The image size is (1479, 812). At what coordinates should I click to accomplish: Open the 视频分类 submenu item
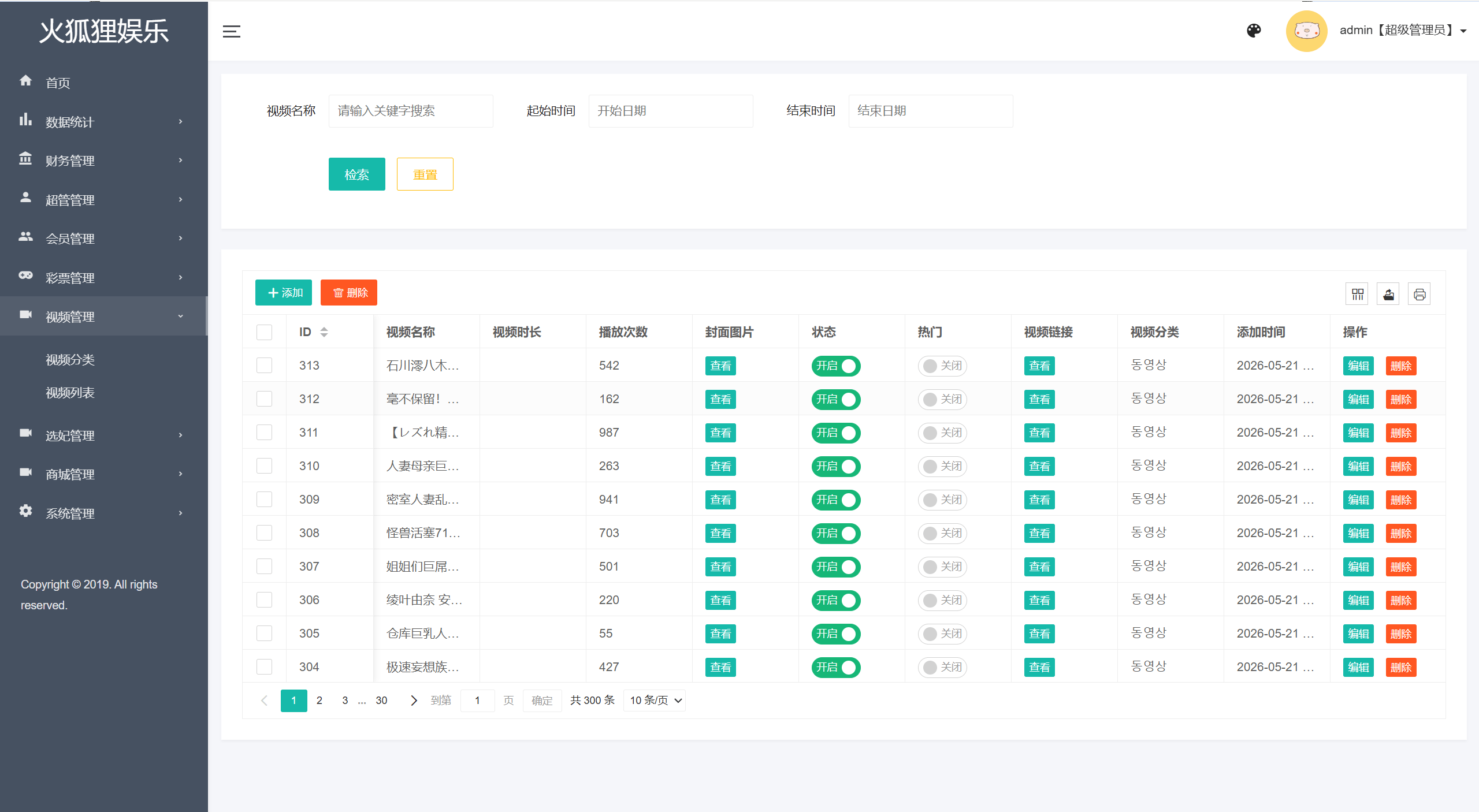coord(70,360)
